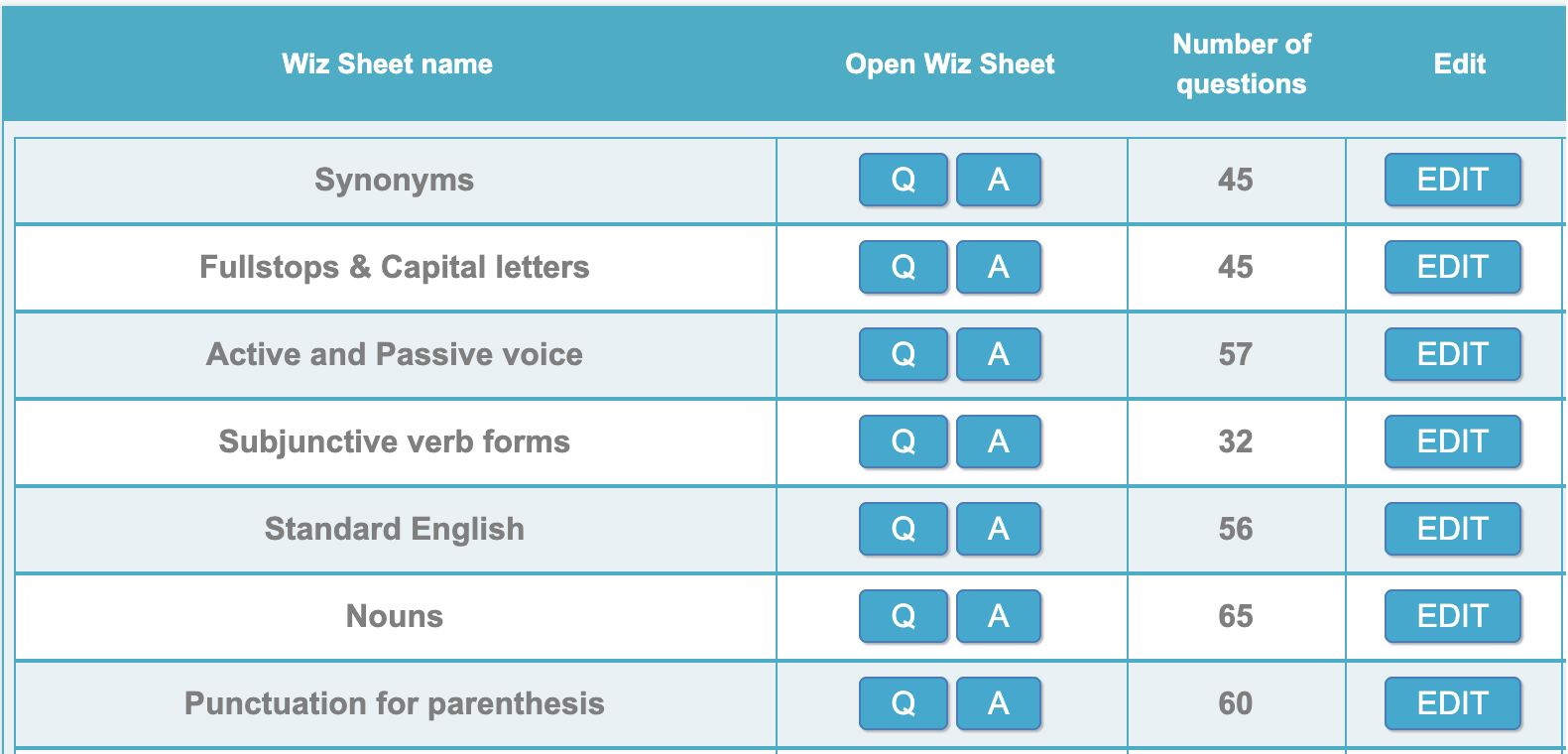Open Q for Active and Passive voice
Screen dimensions: 1568x754
(904, 354)
